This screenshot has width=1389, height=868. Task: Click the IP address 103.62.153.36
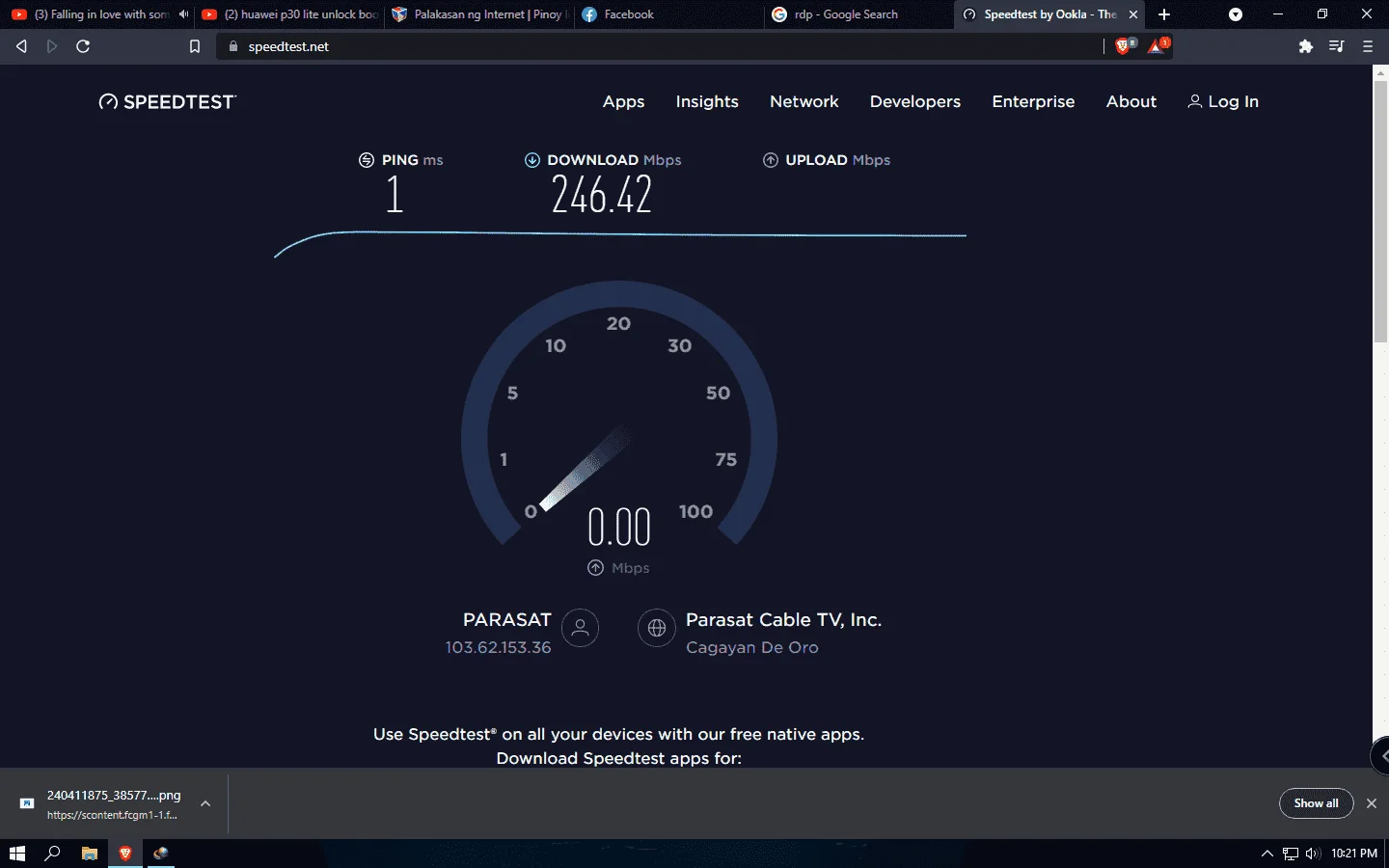[x=498, y=647]
